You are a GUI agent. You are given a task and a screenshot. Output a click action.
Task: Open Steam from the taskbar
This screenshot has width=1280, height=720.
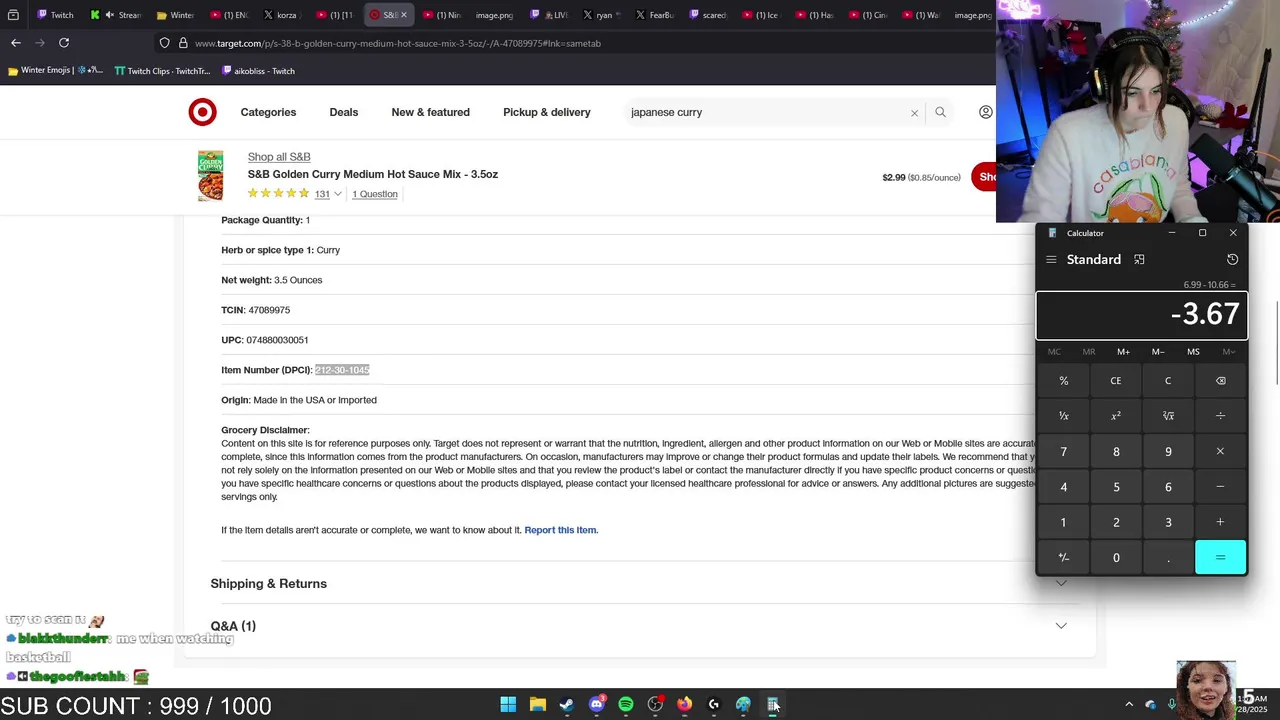coord(567,705)
